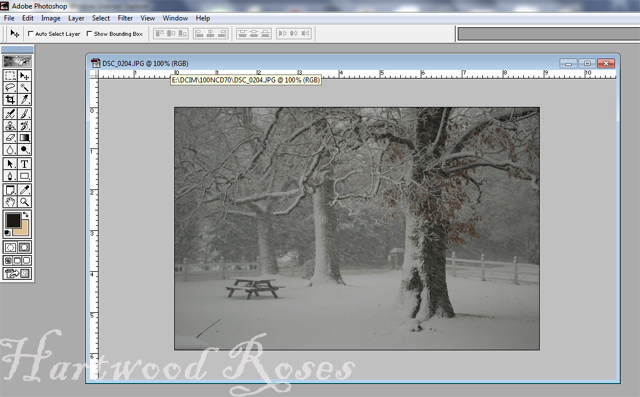Open the Help menu
640x397 pixels.
(202, 18)
